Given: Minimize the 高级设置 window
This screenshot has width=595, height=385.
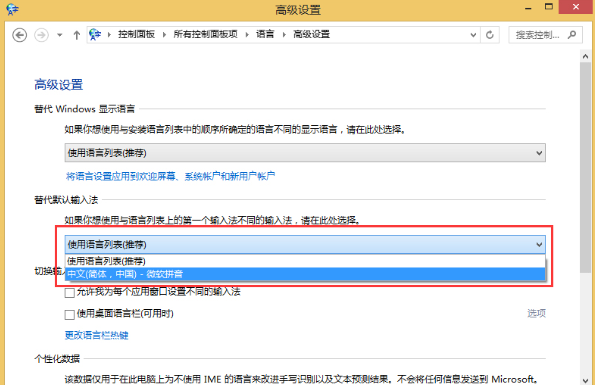Looking at the screenshot, I should tap(528, 8).
